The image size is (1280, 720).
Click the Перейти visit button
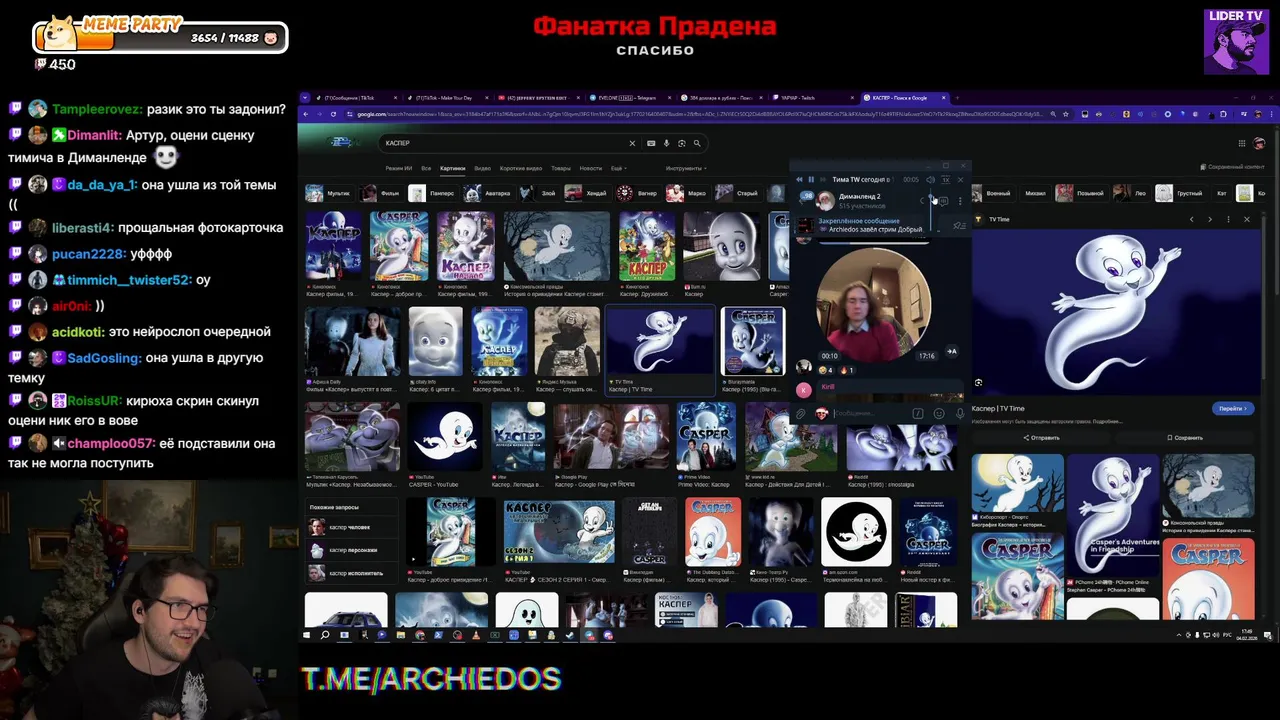pos(1232,408)
